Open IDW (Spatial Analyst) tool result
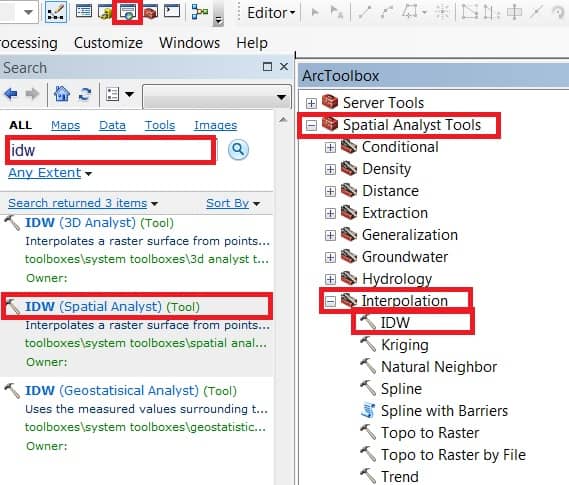Screen dimensions: 569x485 tap(112, 307)
